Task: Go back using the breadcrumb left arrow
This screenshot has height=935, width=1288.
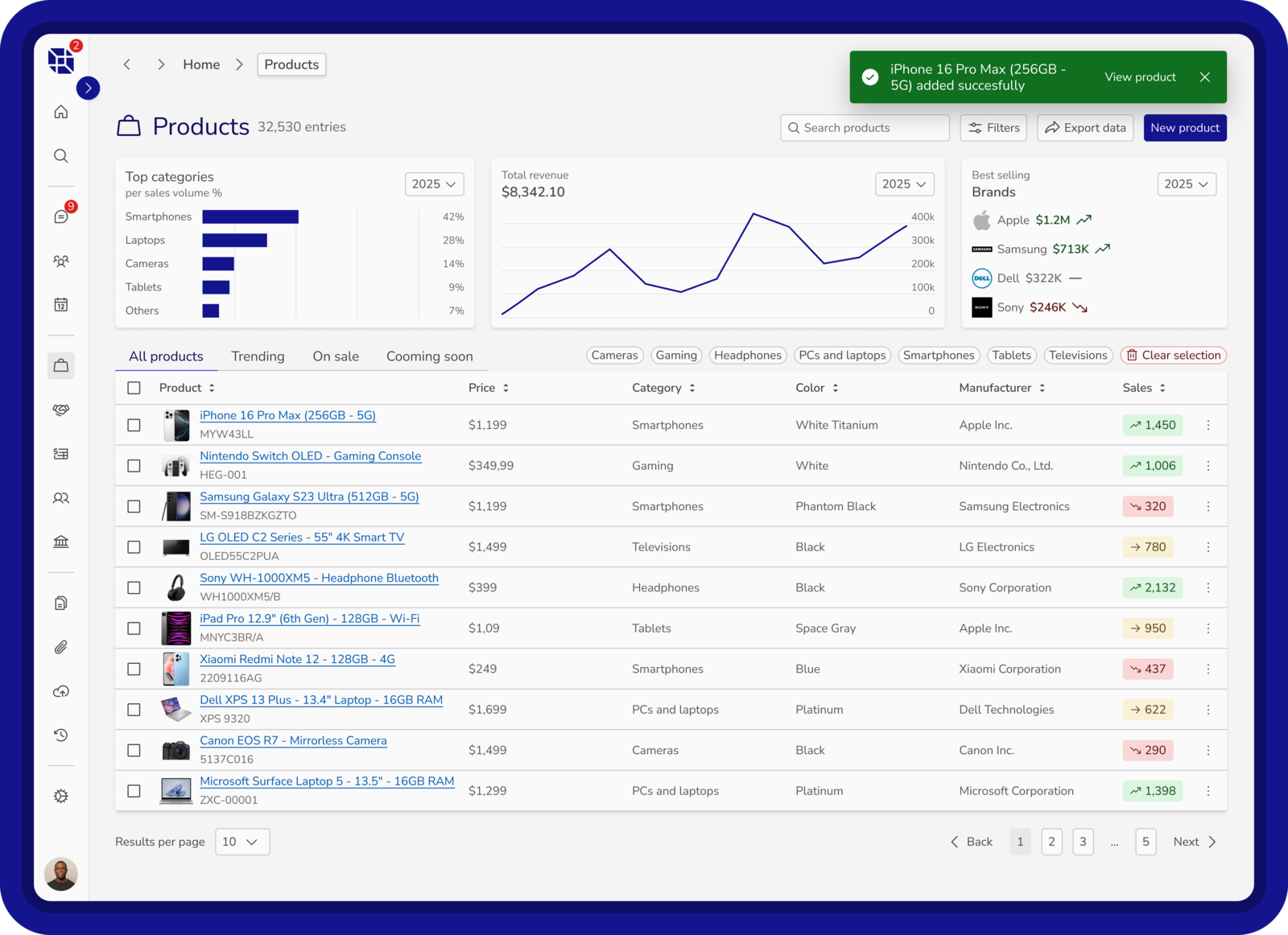Action: point(127,64)
